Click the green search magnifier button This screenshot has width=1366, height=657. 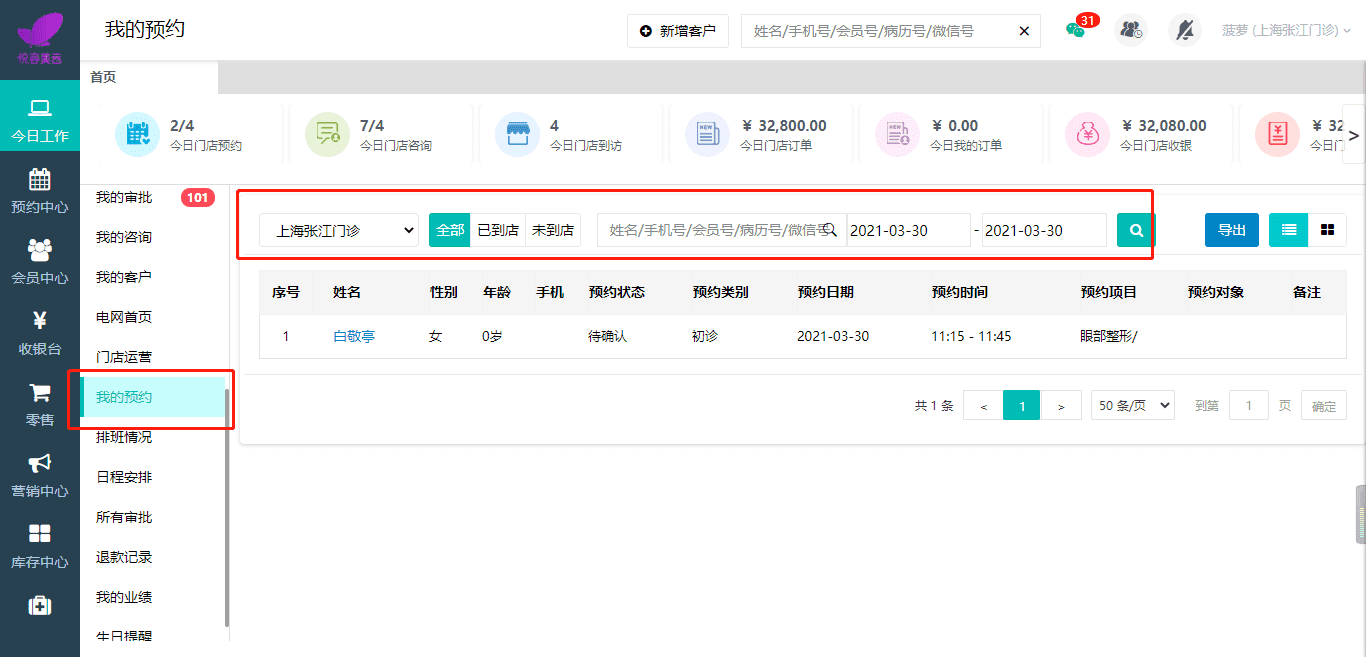[x=1136, y=230]
